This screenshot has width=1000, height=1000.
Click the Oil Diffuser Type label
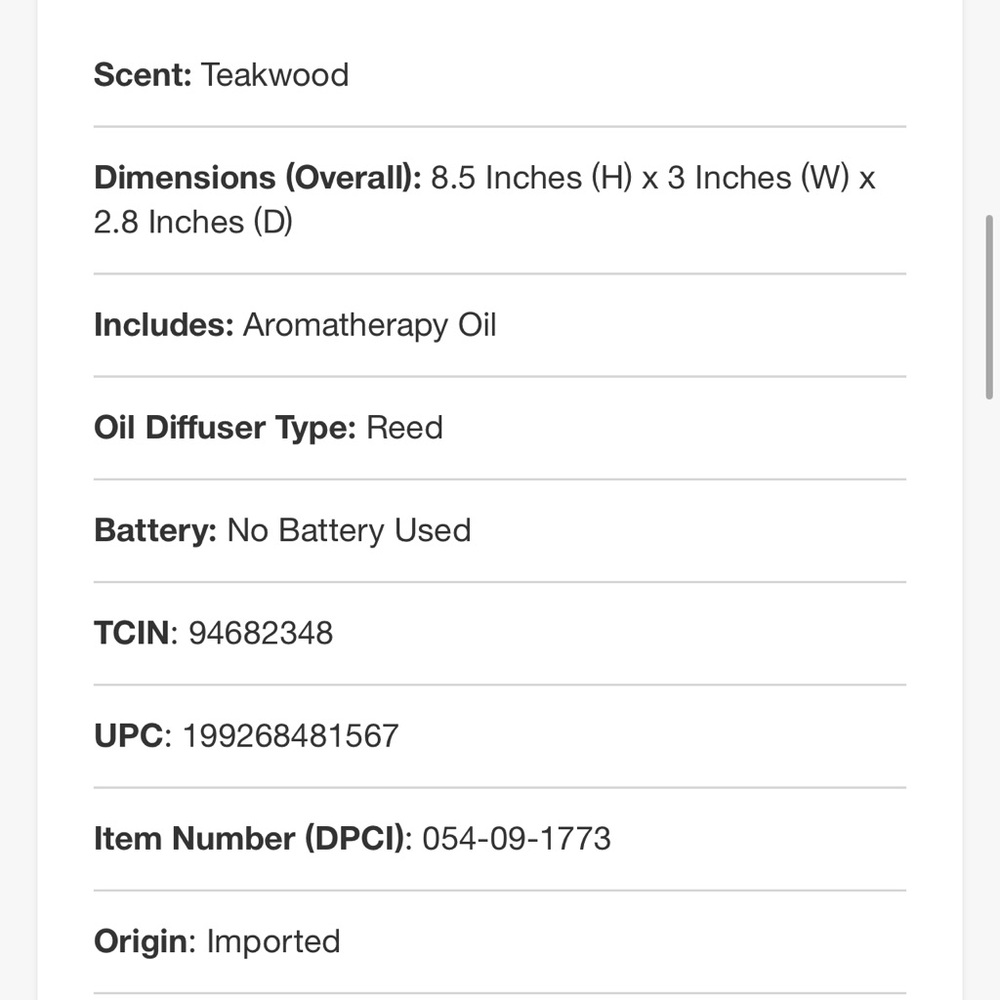point(225,428)
